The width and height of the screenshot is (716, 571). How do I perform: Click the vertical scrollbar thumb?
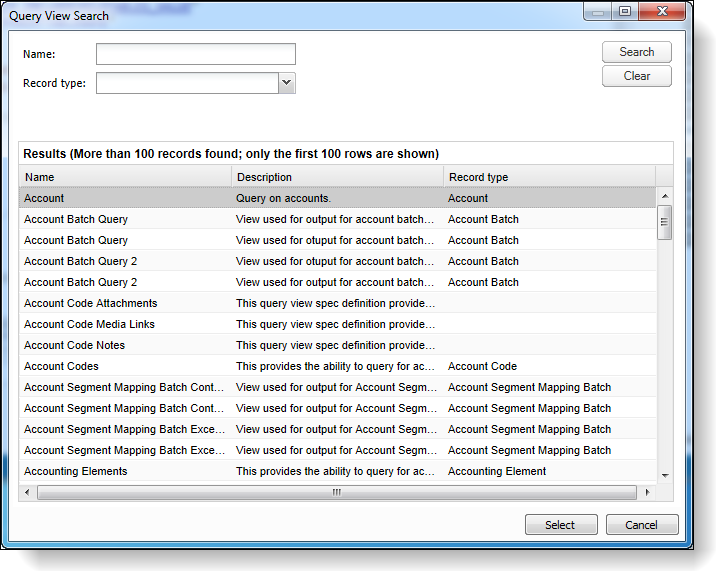[664, 222]
